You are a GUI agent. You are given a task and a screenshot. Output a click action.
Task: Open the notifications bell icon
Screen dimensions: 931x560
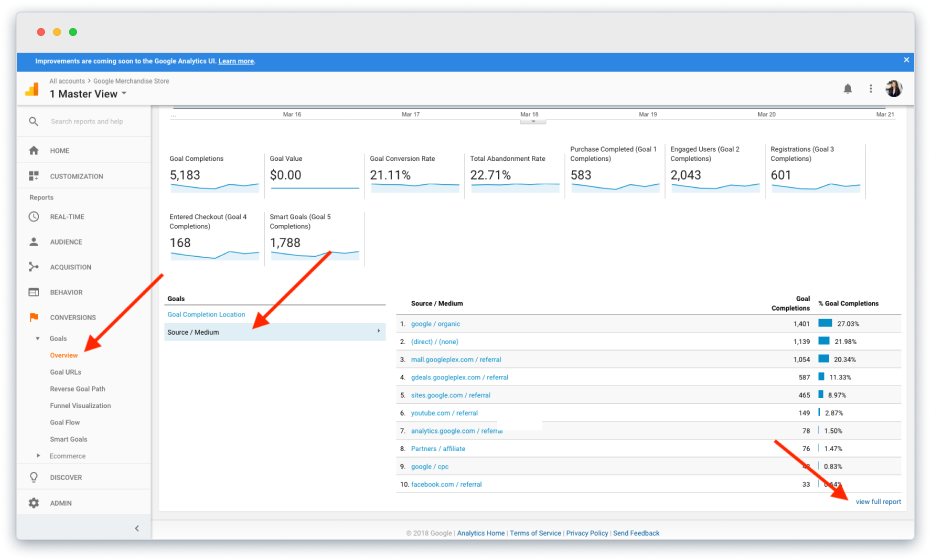coord(847,88)
